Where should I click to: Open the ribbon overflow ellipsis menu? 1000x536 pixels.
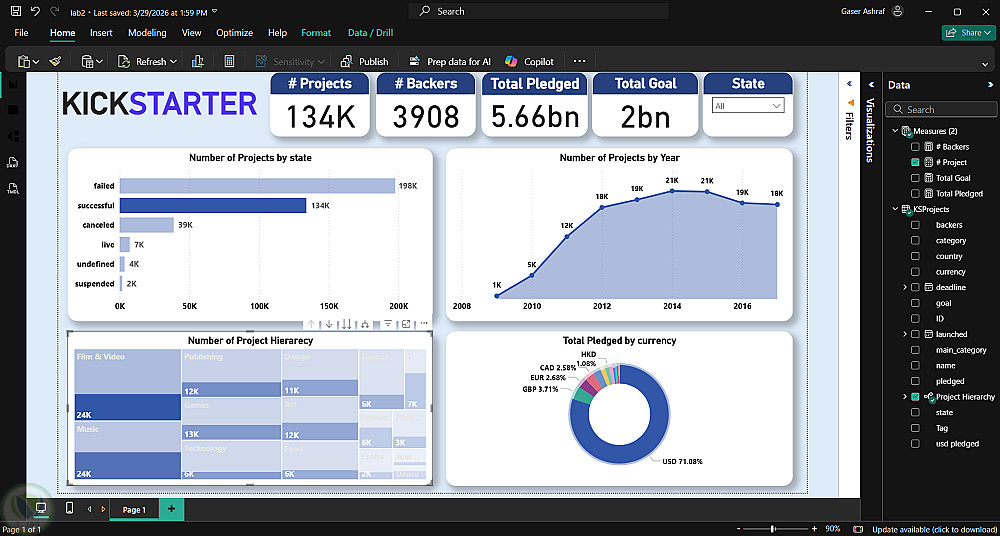[579, 61]
